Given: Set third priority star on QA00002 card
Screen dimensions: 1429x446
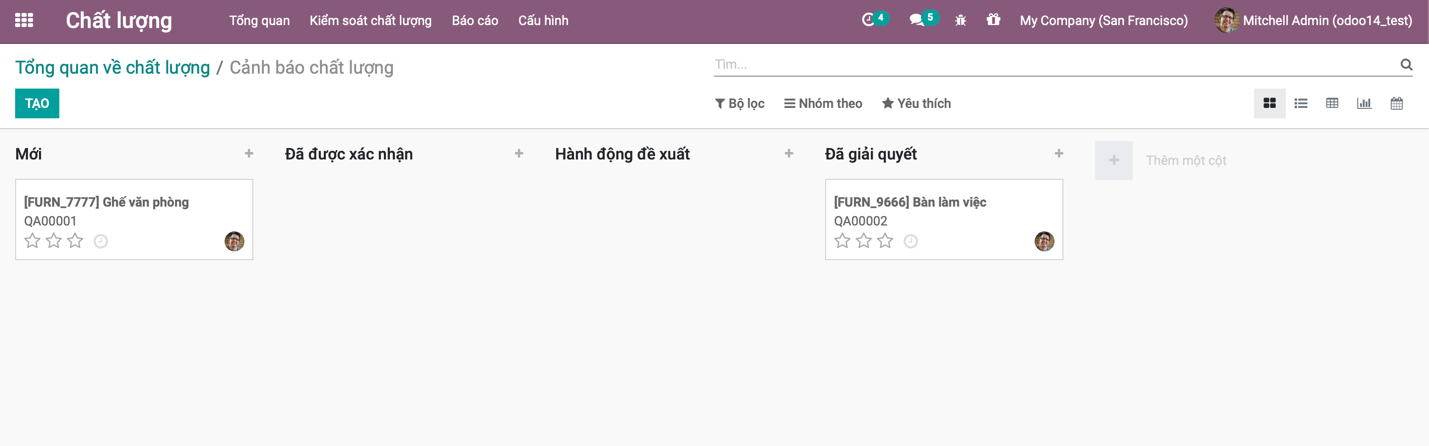Looking at the screenshot, I should point(885,241).
